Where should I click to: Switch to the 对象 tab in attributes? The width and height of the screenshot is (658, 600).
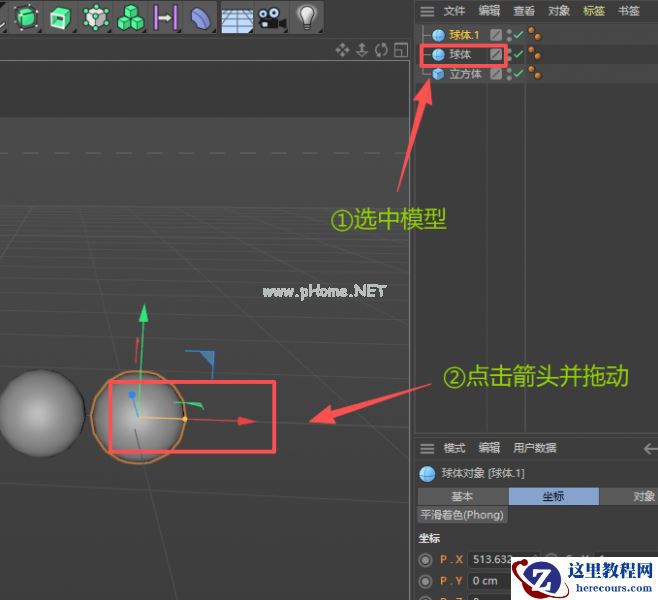click(629, 497)
